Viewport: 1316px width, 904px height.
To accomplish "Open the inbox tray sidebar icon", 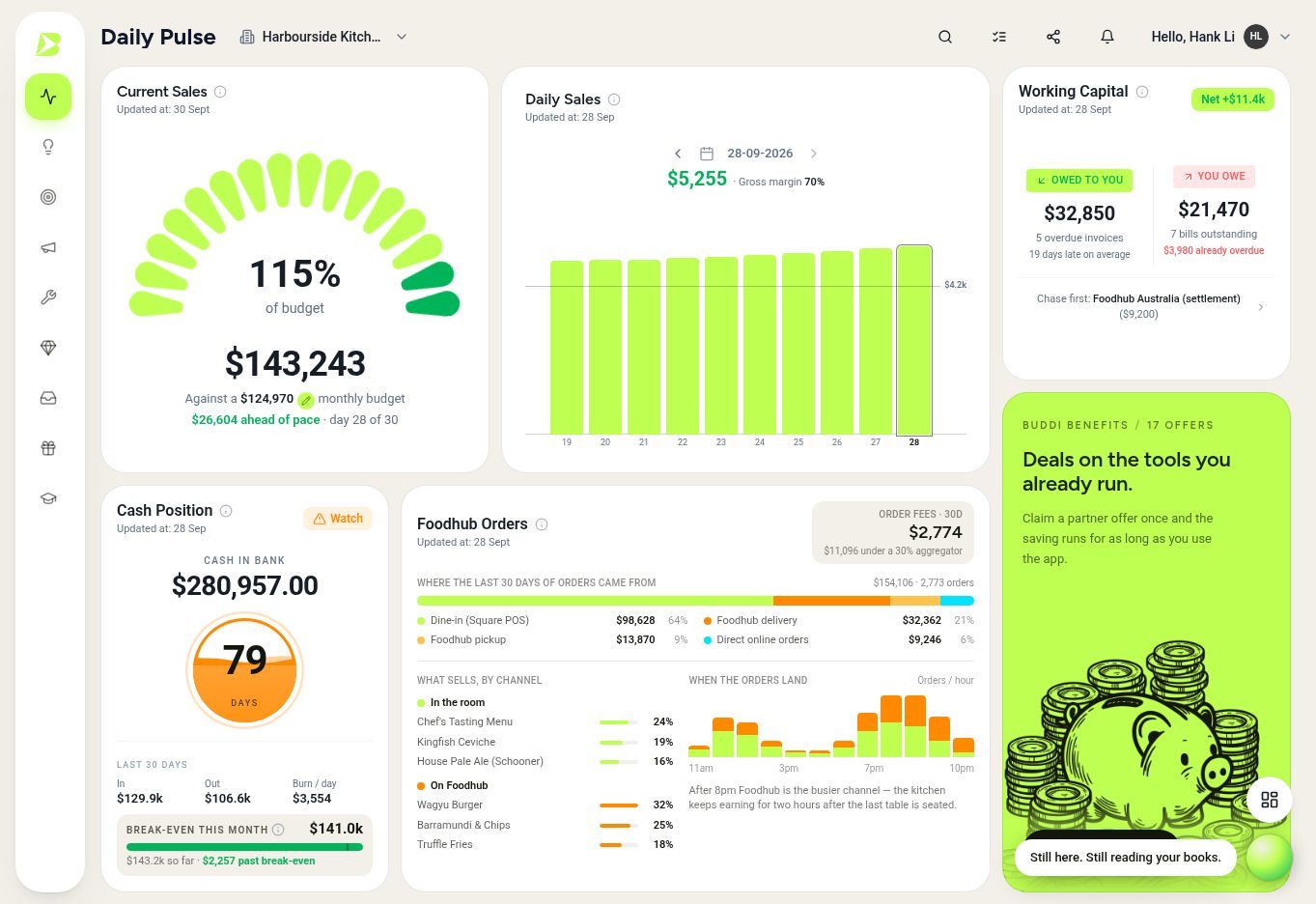I will pyautogui.click(x=48, y=398).
